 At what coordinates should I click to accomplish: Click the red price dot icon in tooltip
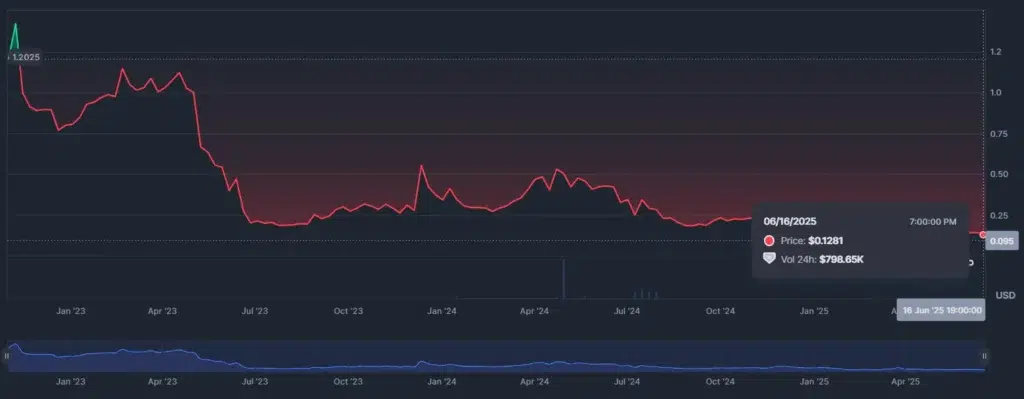click(x=769, y=241)
